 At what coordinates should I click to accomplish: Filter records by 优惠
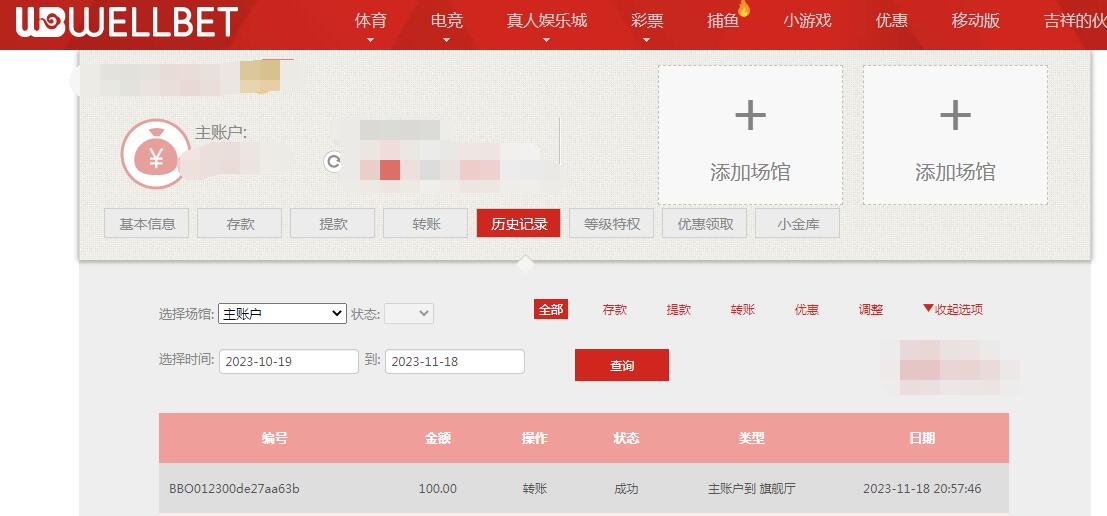pyautogui.click(x=807, y=309)
